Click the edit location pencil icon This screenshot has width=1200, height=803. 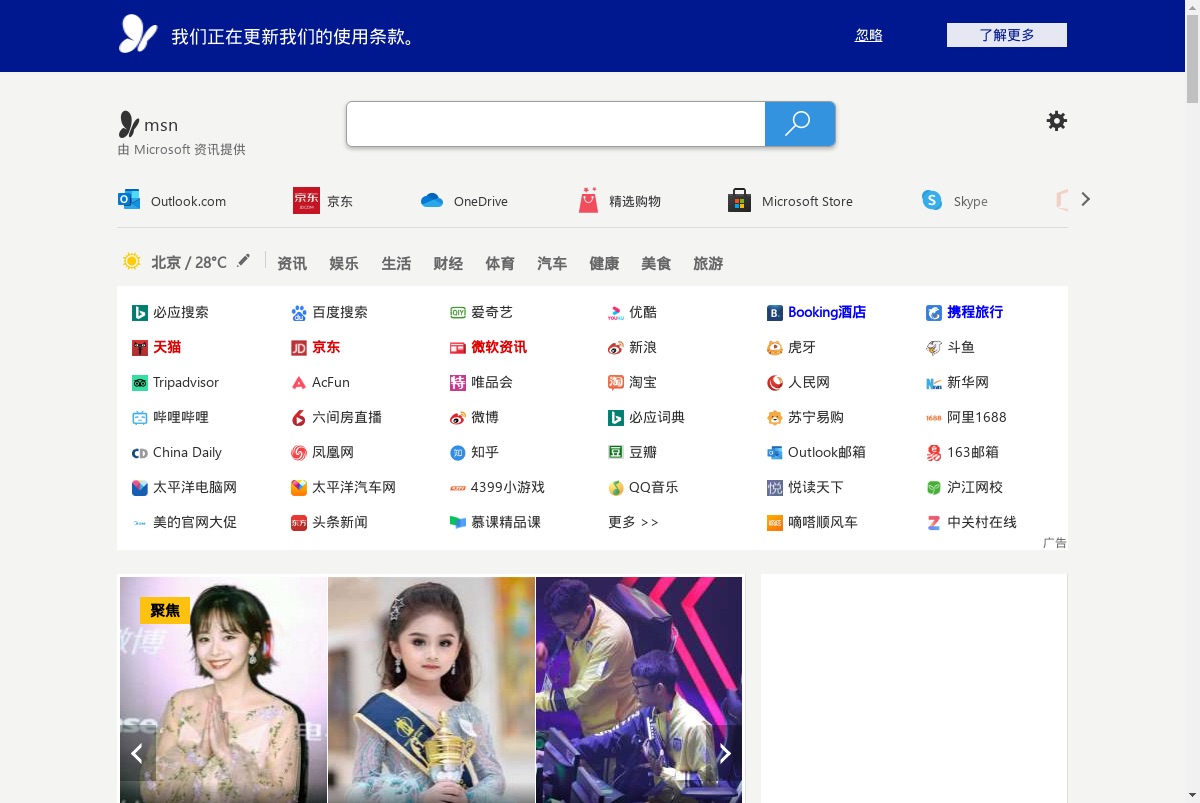tap(243, 260)
